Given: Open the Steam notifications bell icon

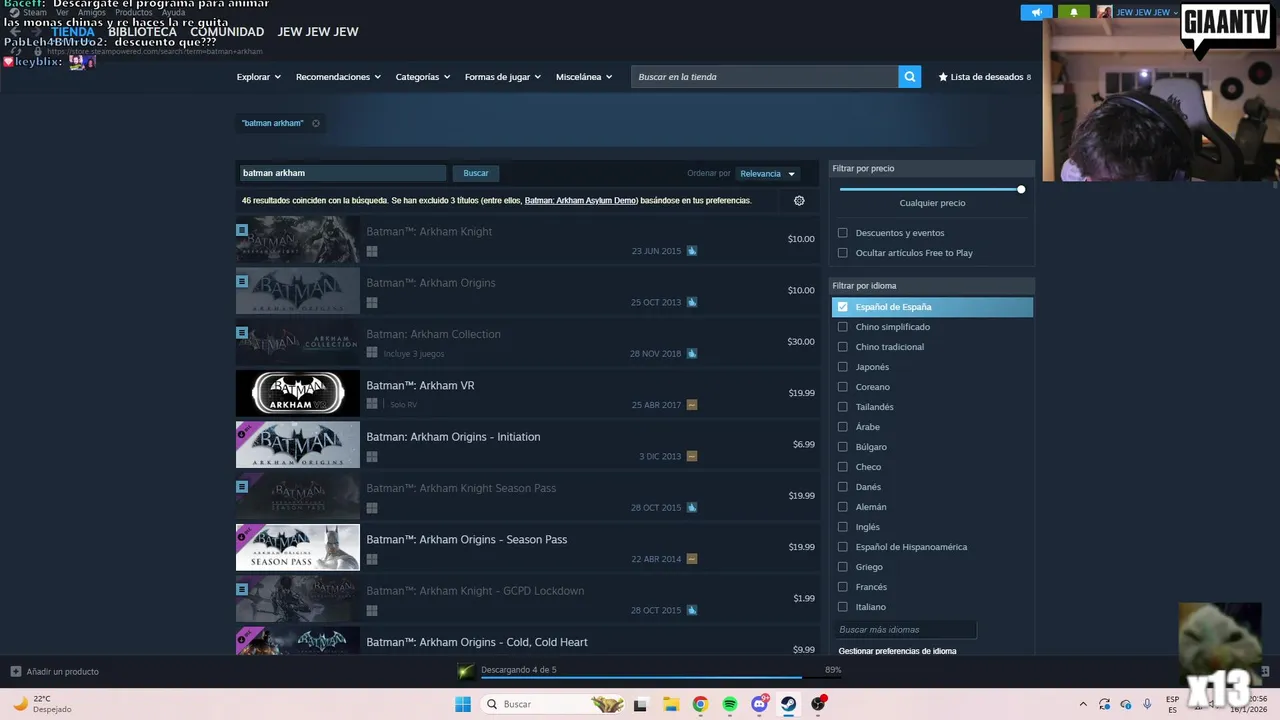Looking at the screenshot, I should (x=1074, y=12).
